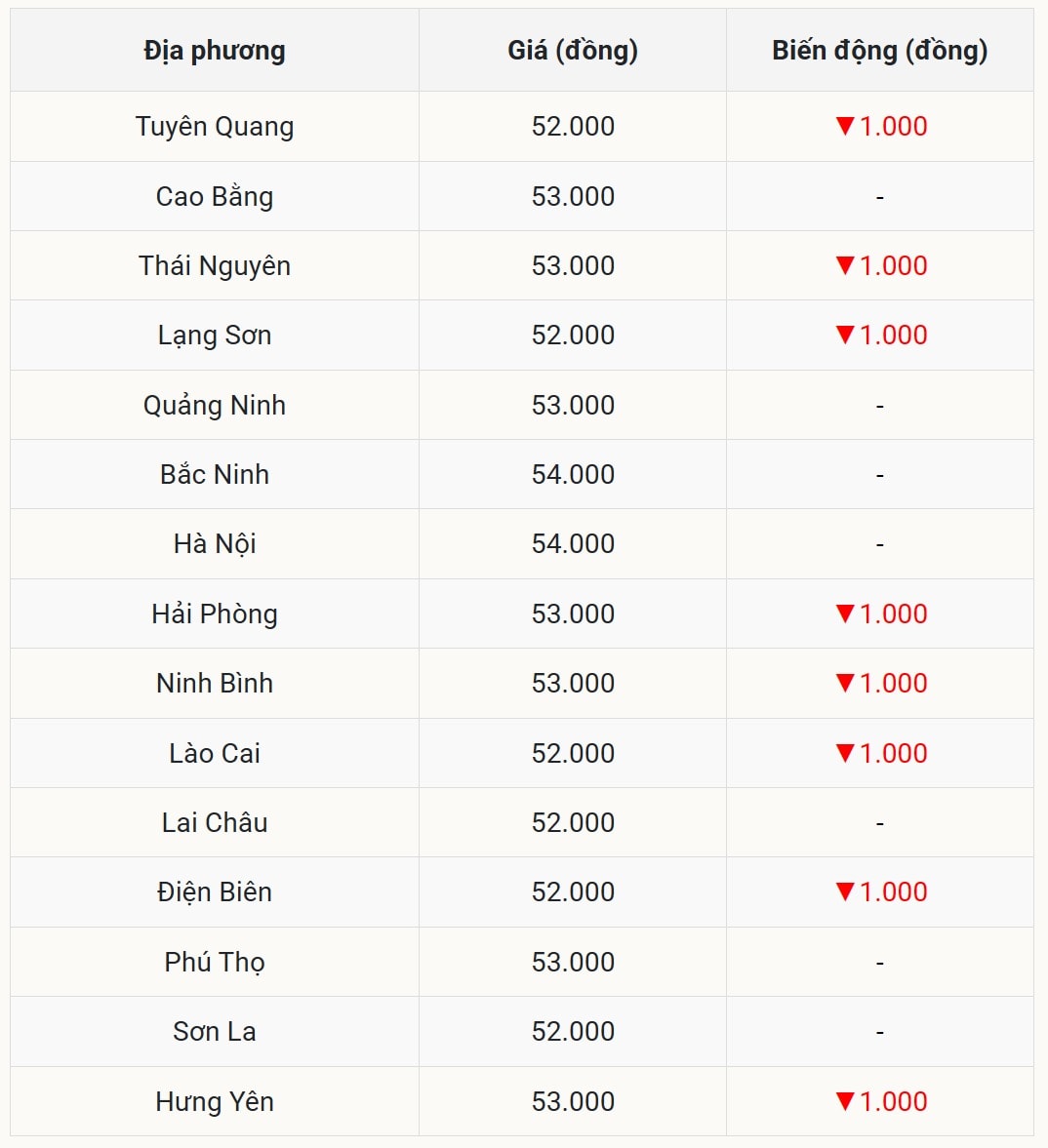Select the down arrow icon beside Ninh Bình's change
1048x1148 pixels.
(x=845, y=683)
